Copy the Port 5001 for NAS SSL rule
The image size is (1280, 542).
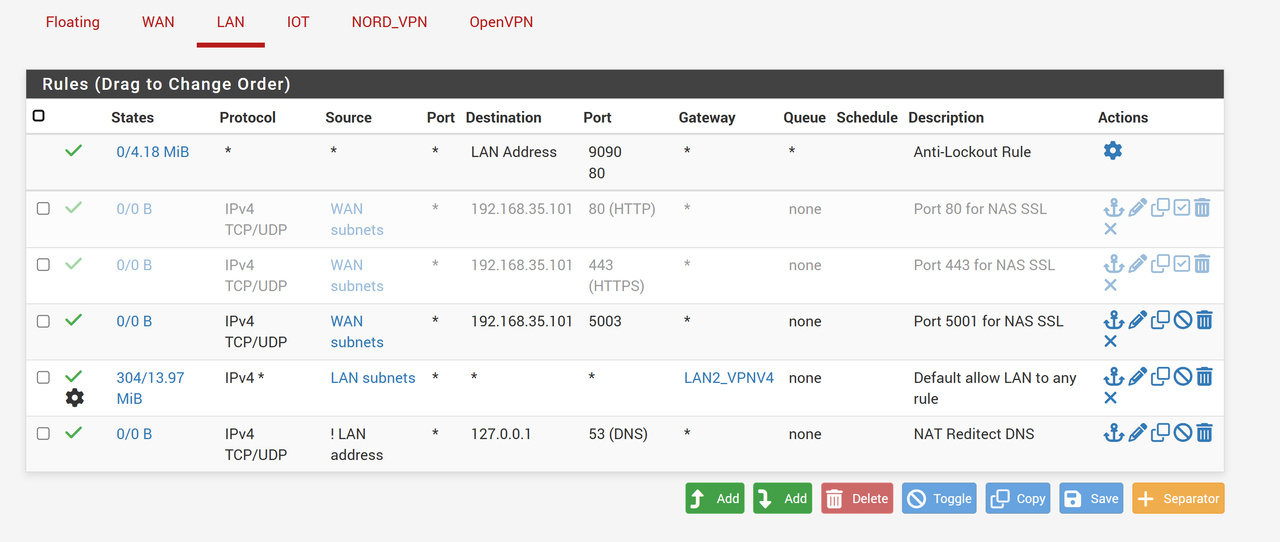pyautogui.click(x=1160, y=320)
